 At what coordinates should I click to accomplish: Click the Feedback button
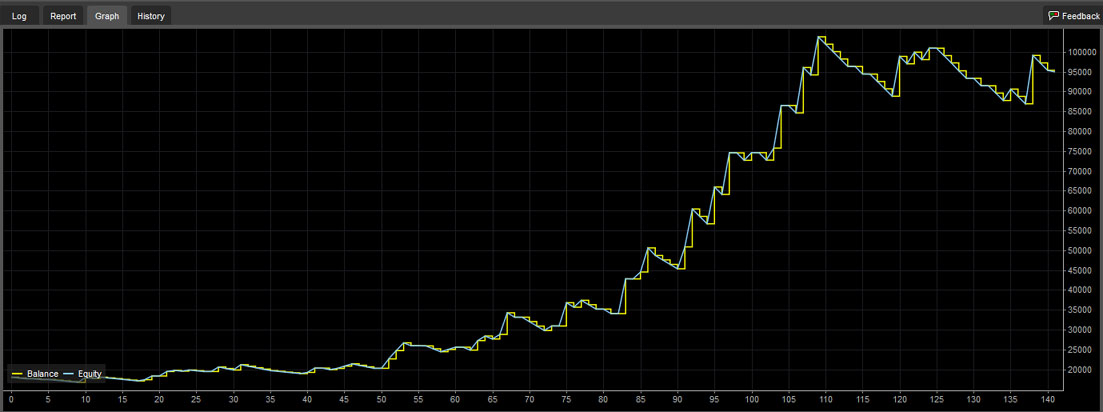(x=1073, y=15)
